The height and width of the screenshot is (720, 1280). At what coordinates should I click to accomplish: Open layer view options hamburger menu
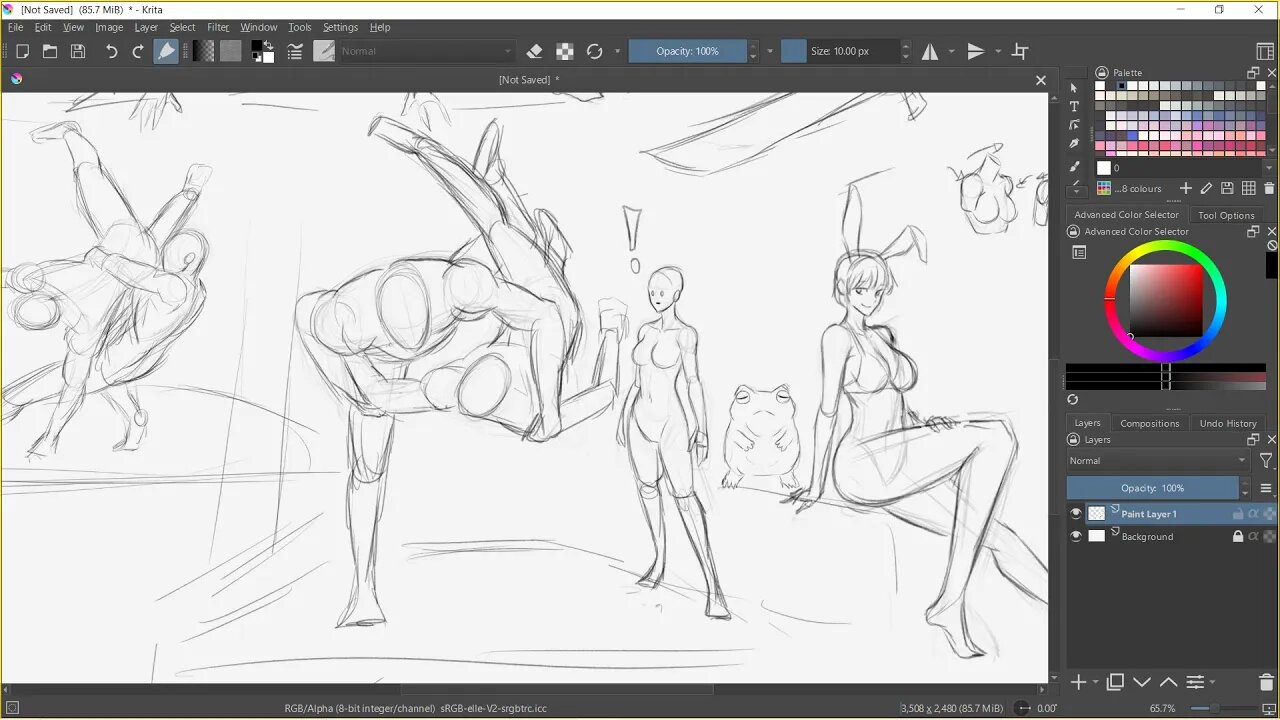click(x=1266, y=489)
